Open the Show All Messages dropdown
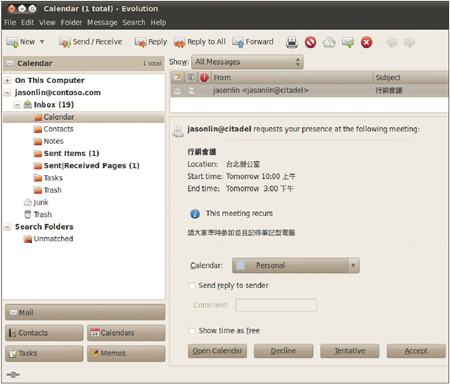450x385 pixels. 247,62
